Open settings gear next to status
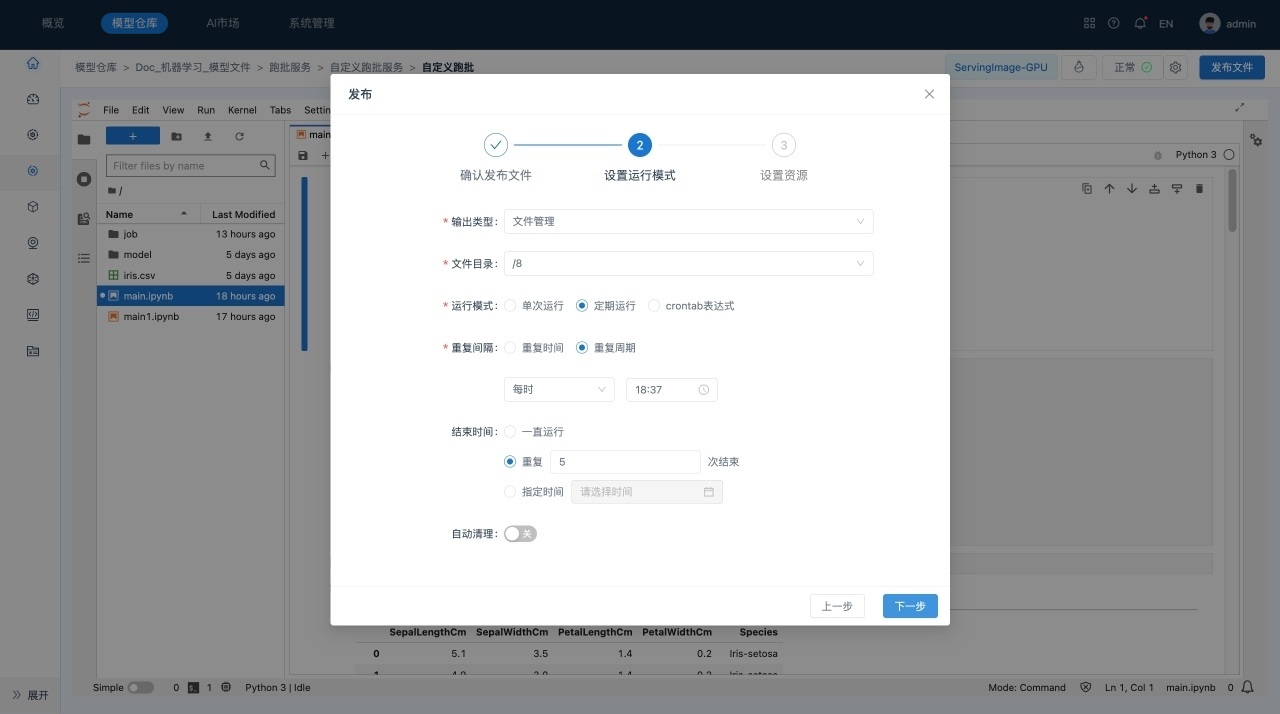1280x714 pixels. click(x=1176, y=67)
